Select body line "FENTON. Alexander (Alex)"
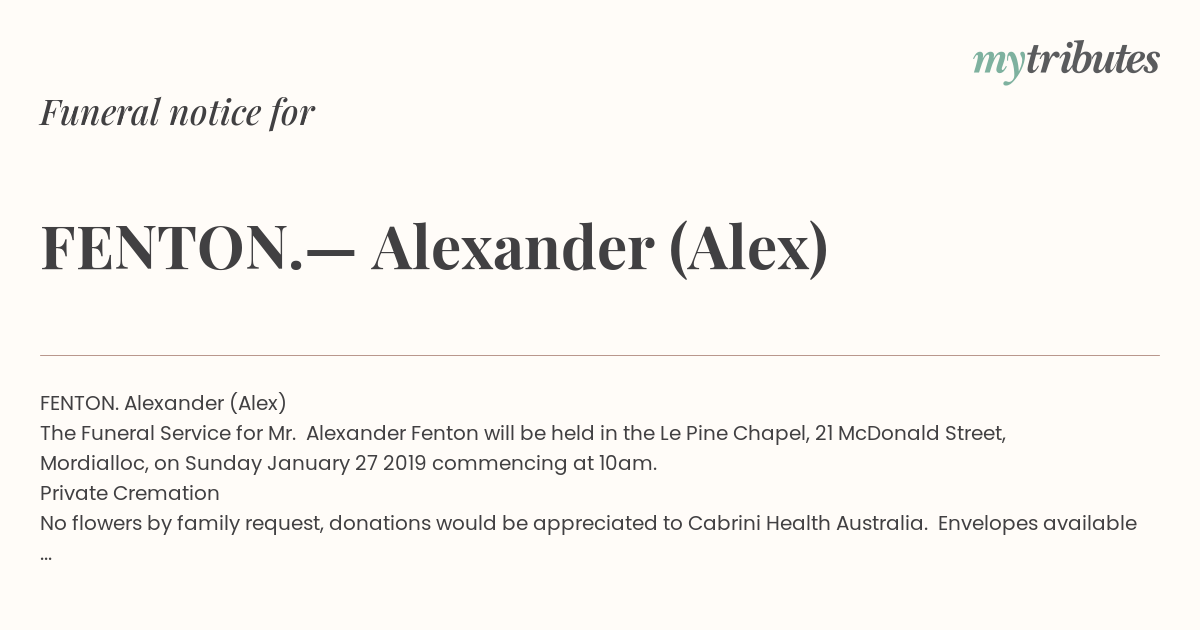 (x=163, y=403)
